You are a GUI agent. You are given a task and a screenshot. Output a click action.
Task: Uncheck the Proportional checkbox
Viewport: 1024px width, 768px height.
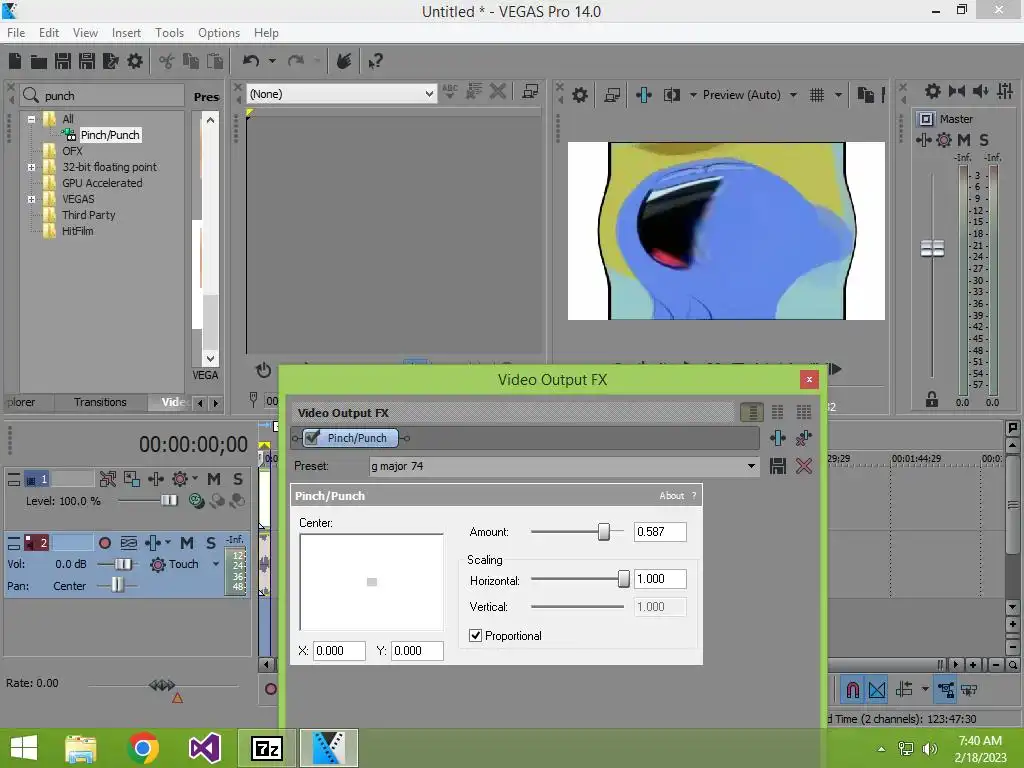coord(475,635)
